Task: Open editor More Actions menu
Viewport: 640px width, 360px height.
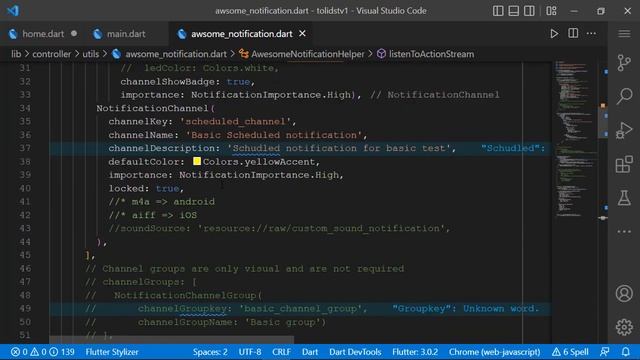Action: (591, 33)
